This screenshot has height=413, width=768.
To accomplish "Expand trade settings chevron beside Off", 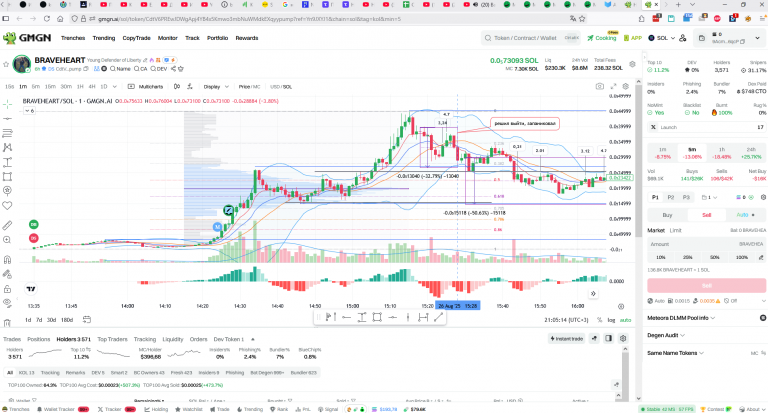I will click(x=763, y=301).
